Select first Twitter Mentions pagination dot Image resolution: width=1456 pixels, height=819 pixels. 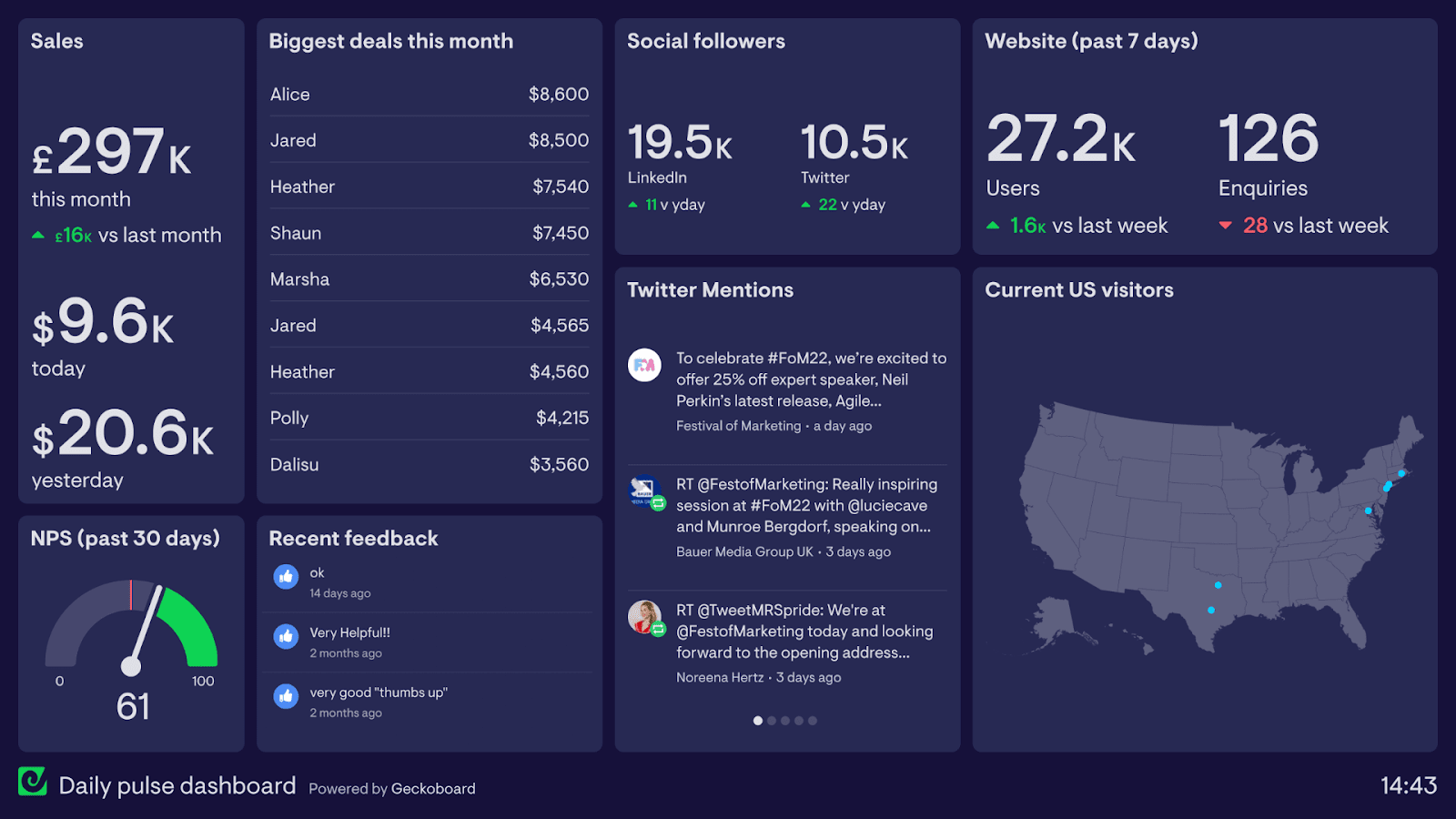758,721
